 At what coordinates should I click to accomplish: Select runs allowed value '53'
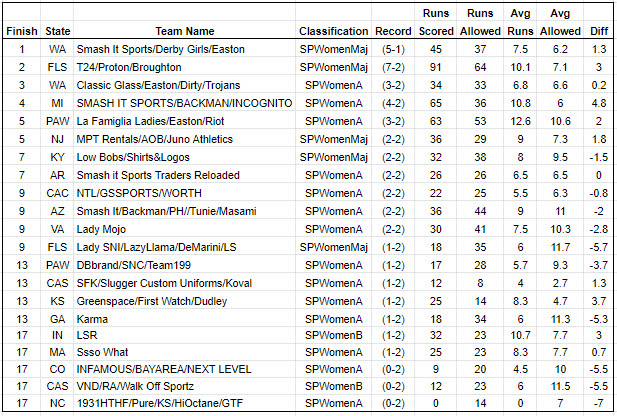[x=480, y=121]
